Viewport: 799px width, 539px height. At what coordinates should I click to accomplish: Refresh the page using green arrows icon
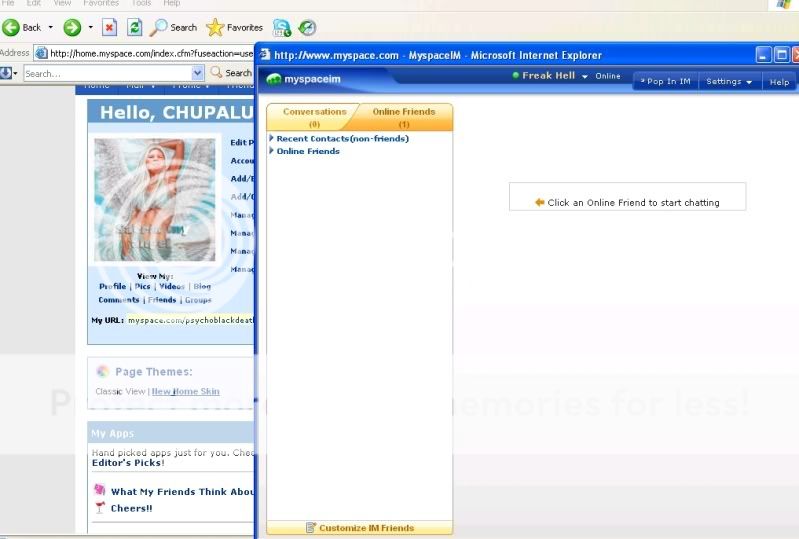[135, 28]
